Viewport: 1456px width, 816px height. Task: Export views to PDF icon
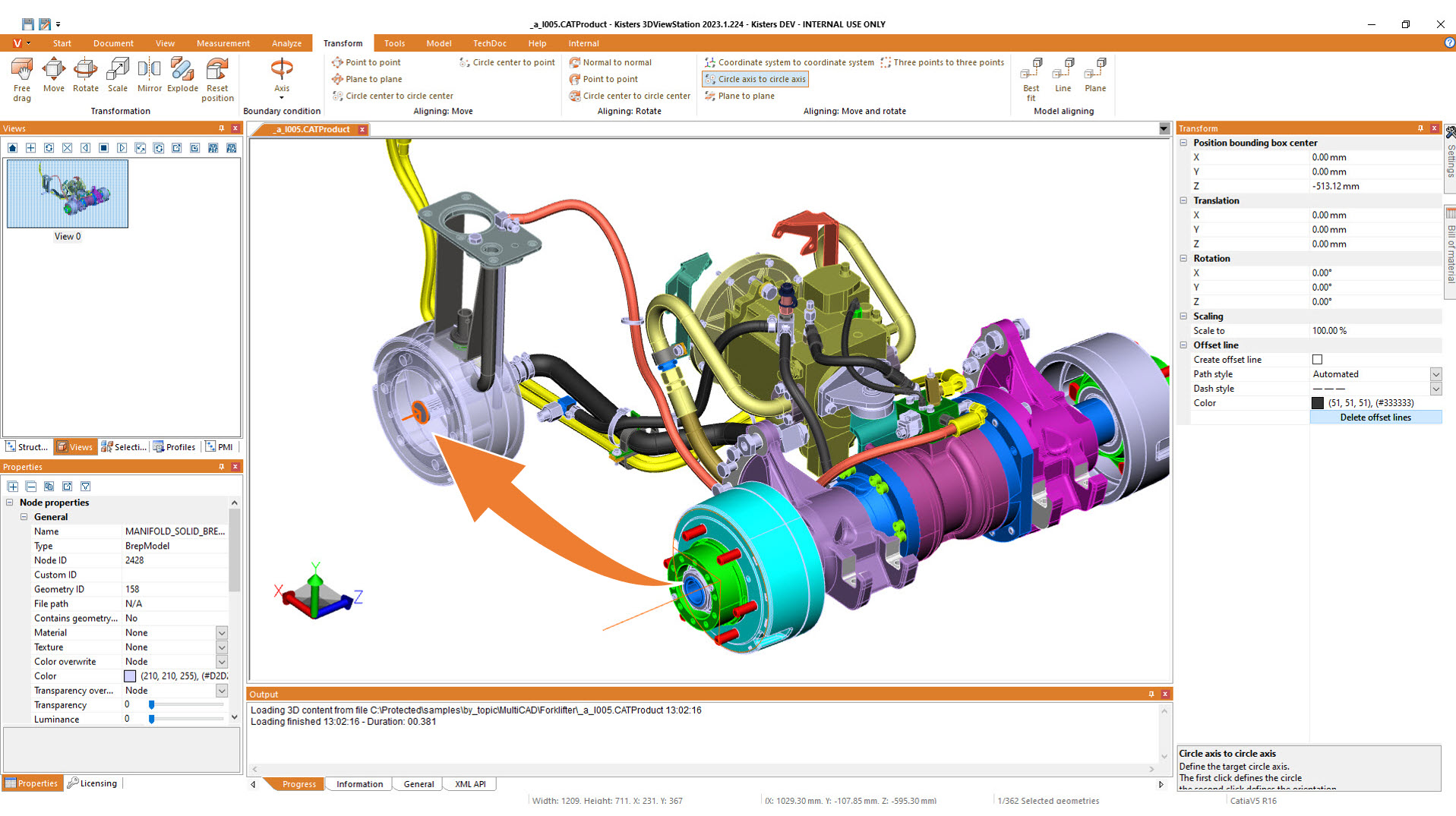point(213,148)
